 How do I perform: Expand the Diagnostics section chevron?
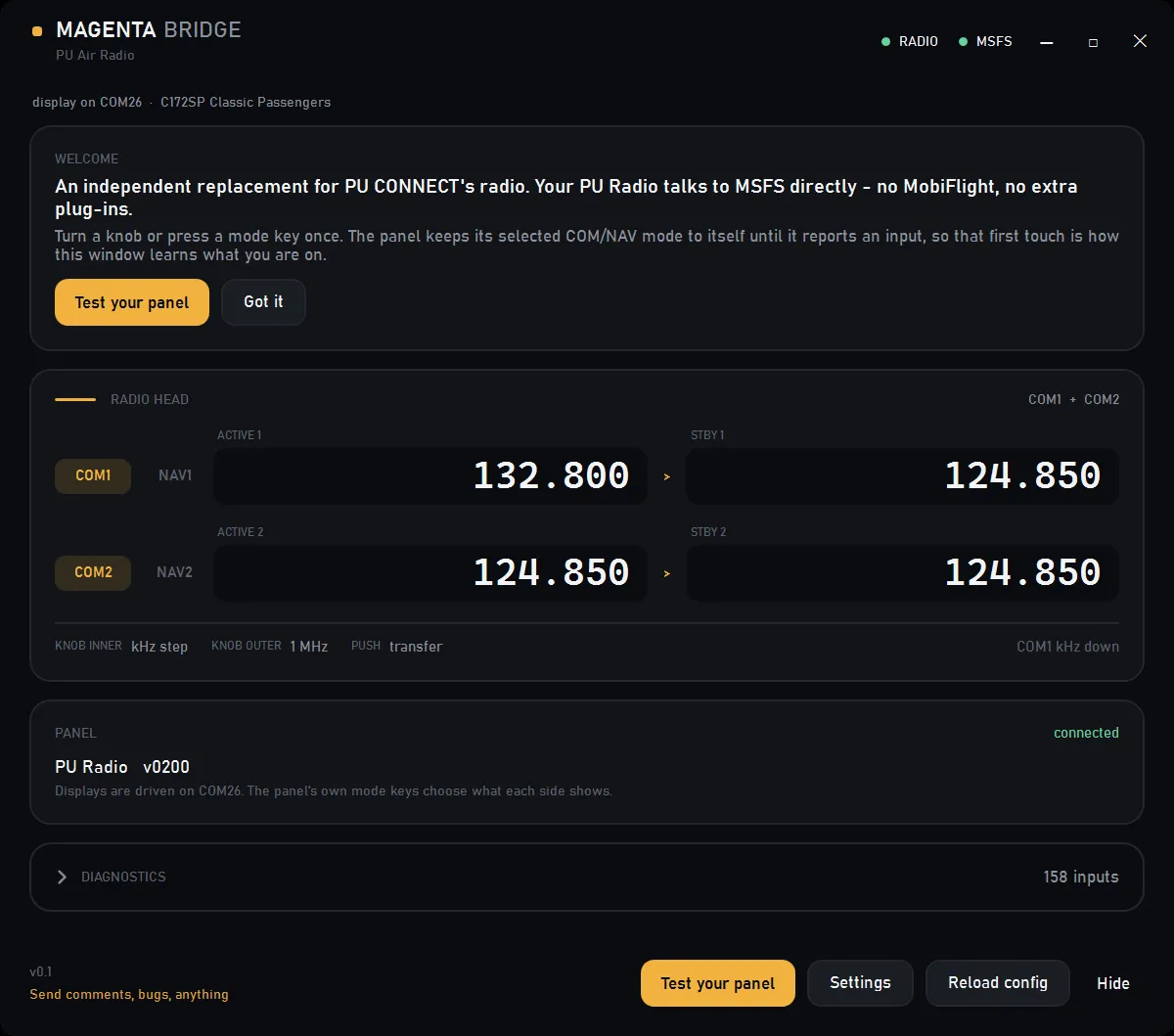pos(62,877)
